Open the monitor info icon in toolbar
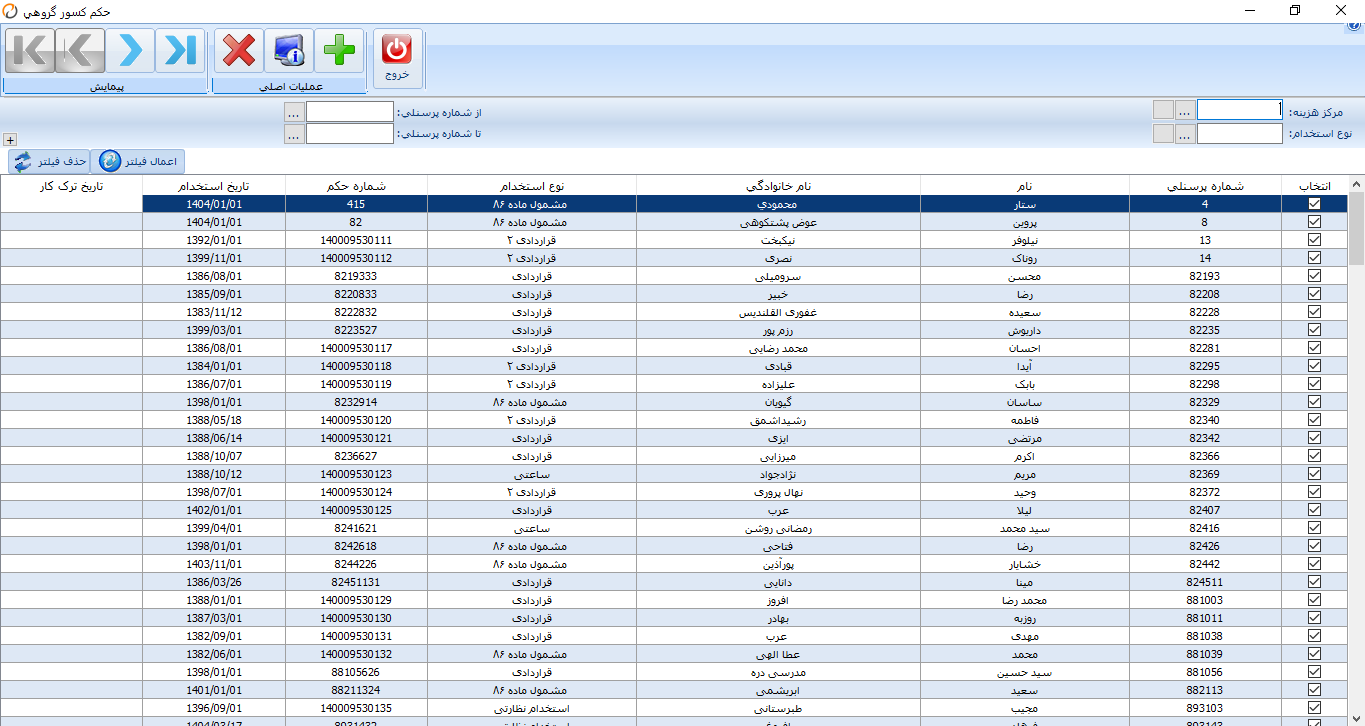Screen dimensions: 1365x726 click(289, 51)
